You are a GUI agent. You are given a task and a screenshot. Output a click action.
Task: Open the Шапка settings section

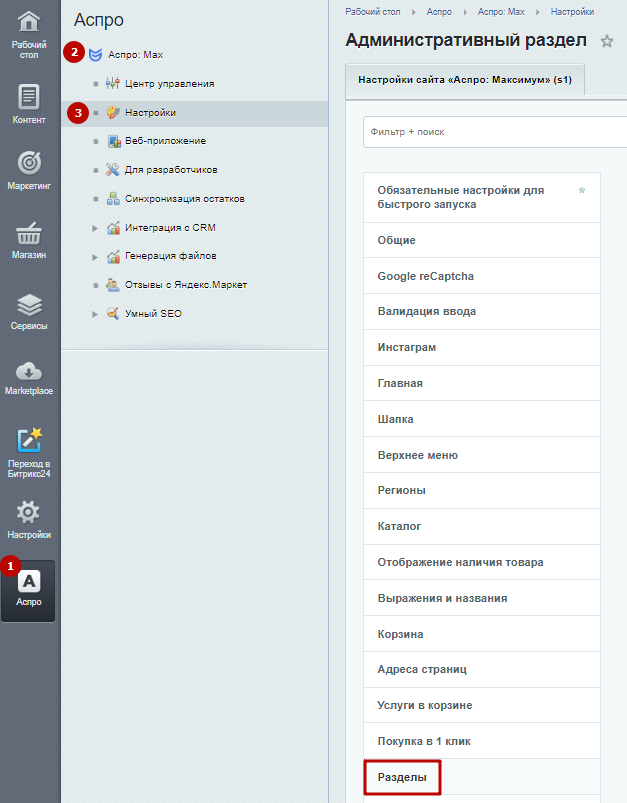coord(482,419)
